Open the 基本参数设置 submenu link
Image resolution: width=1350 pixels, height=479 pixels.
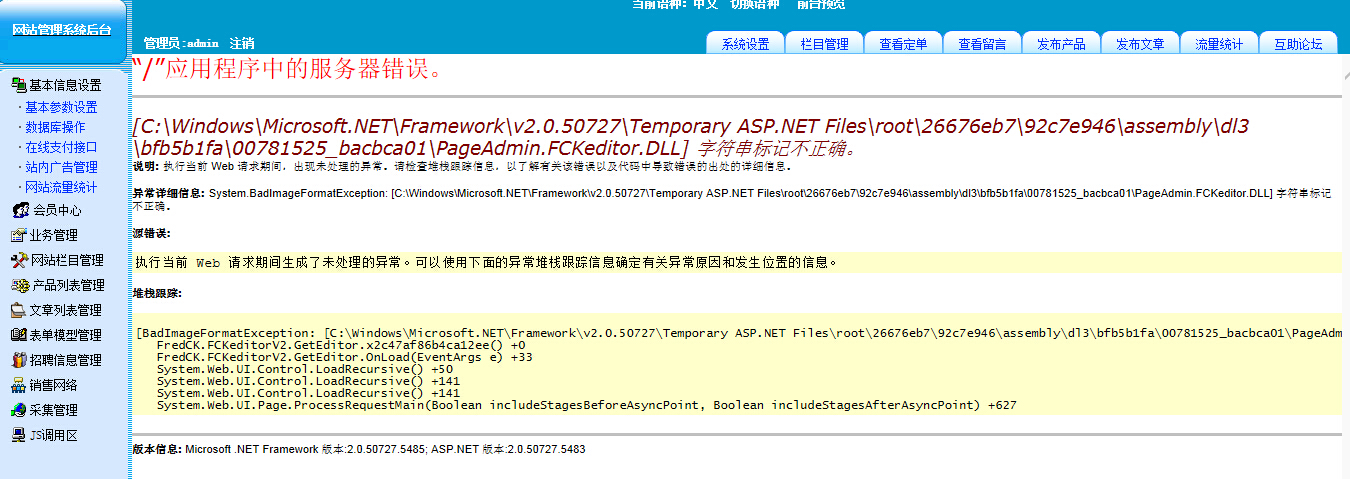(x=61, y=107)
